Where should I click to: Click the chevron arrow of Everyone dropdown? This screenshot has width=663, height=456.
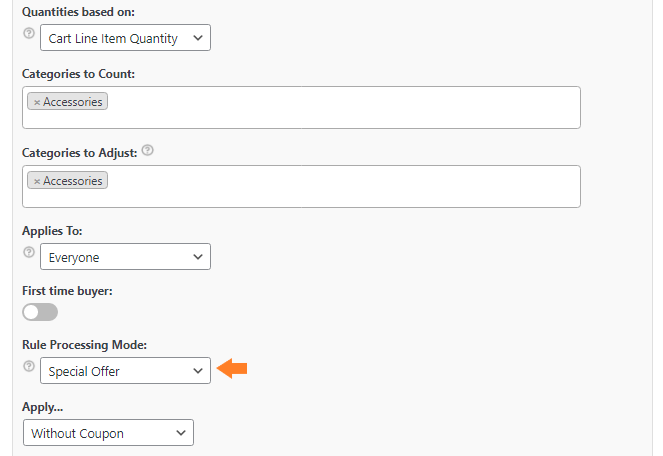[x=198, y=257]
